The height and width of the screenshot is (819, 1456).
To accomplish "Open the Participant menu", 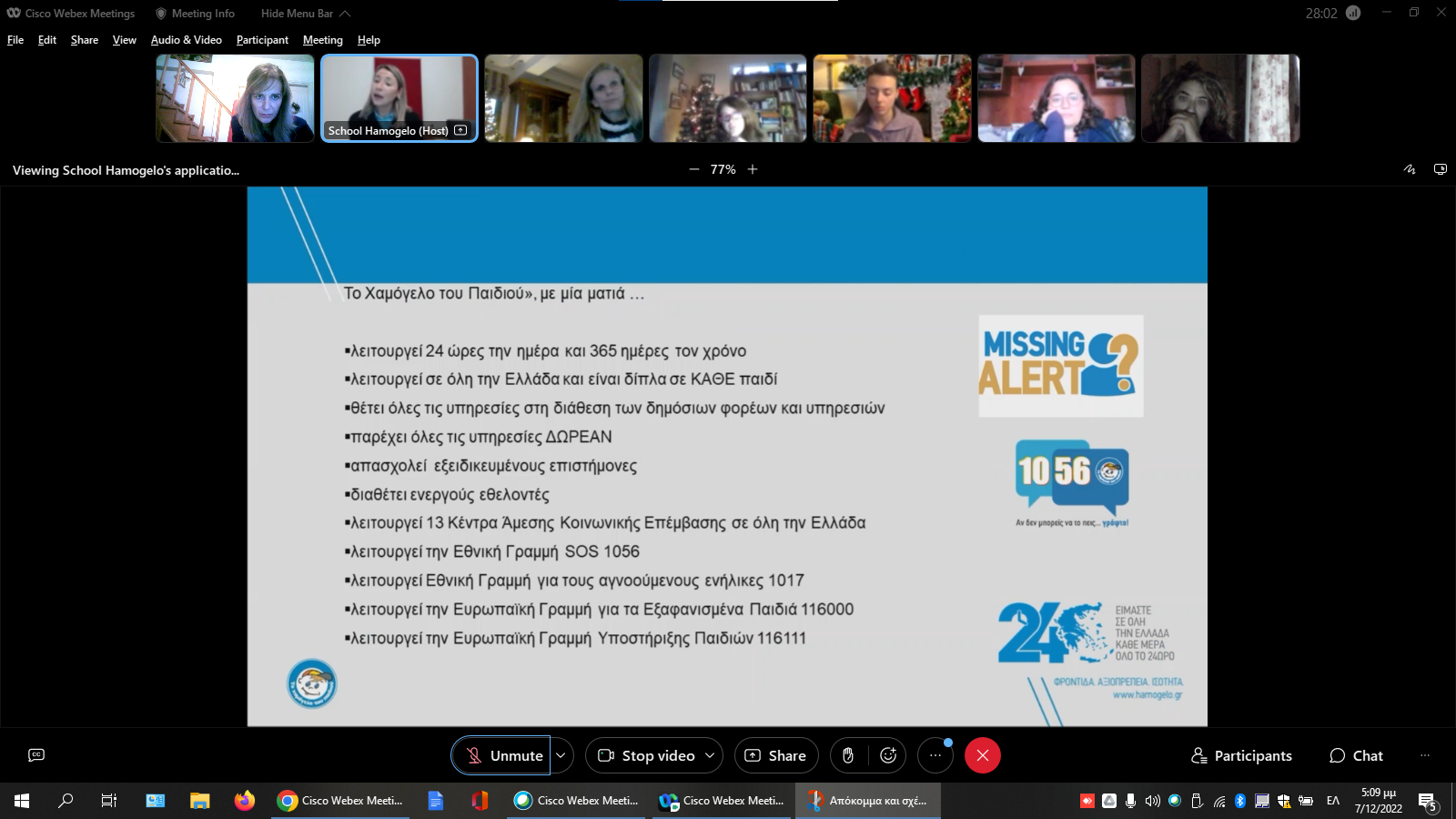I will tap(262, 40).
